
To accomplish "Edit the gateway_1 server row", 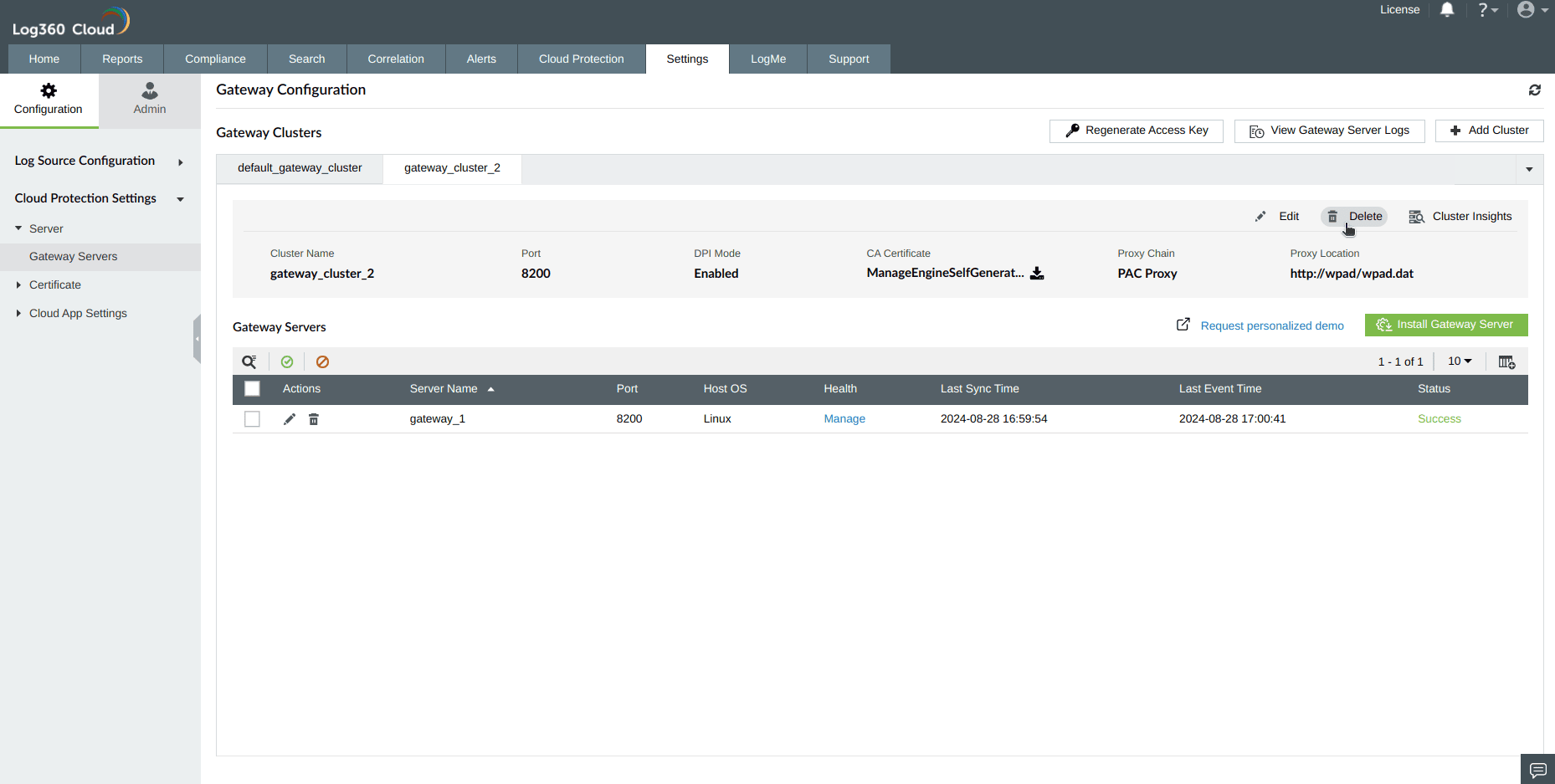I will (x=290, y=419).
